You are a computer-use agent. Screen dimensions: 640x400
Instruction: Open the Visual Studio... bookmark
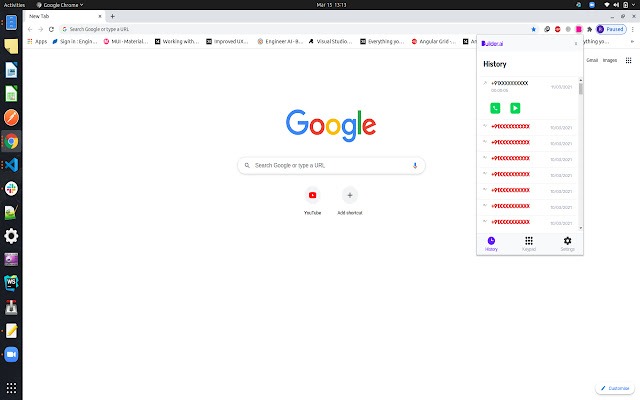(331, 41)
